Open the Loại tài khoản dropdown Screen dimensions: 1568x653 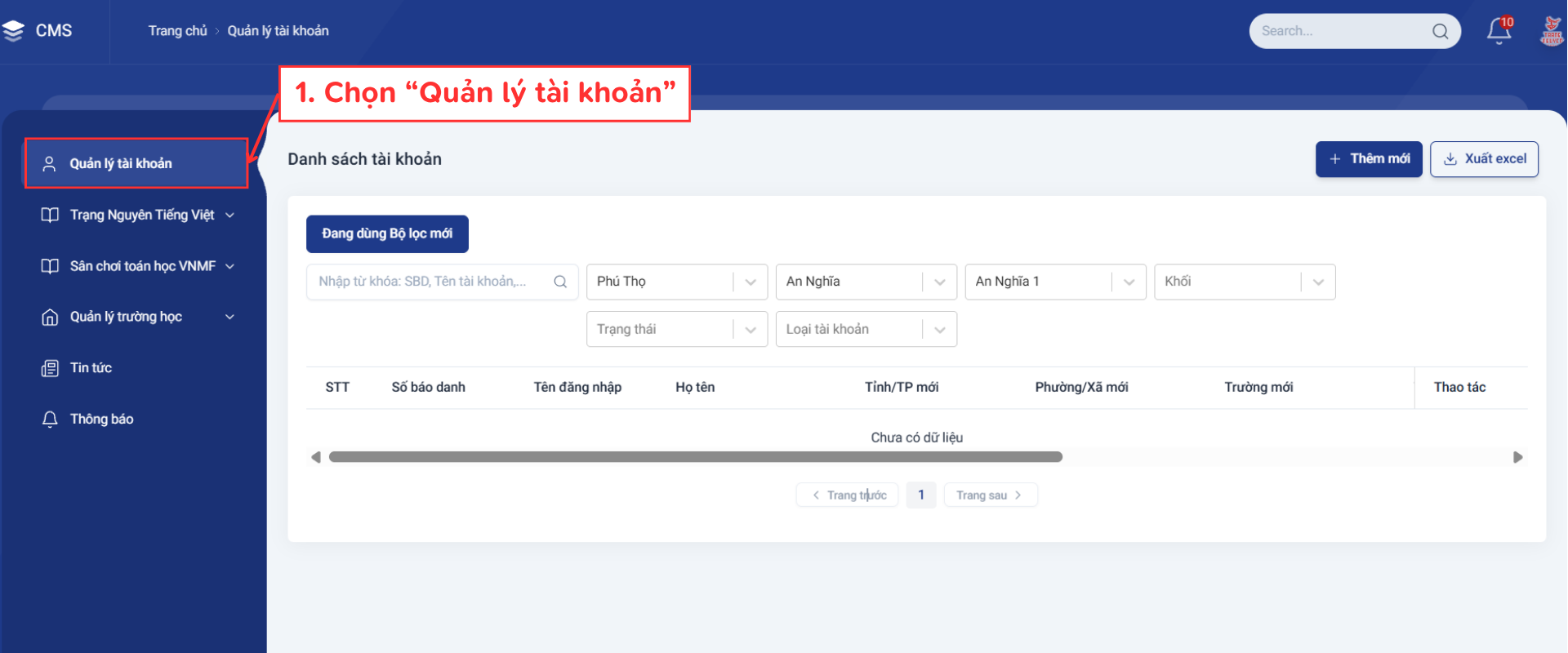click(866, 329)
